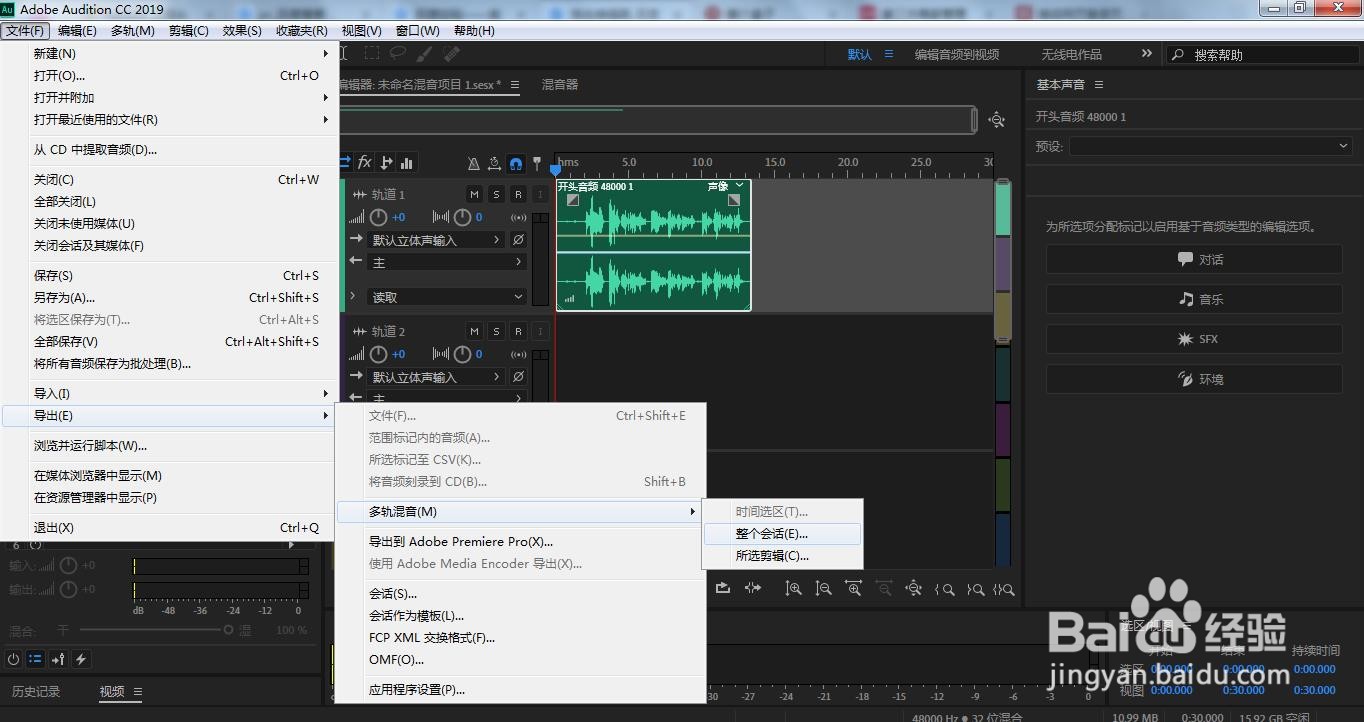Viewport: 1364px width, 722px height.
Task: Select 导出到 Adobe Premiere Pro(X)...
Action: (520, 542)
